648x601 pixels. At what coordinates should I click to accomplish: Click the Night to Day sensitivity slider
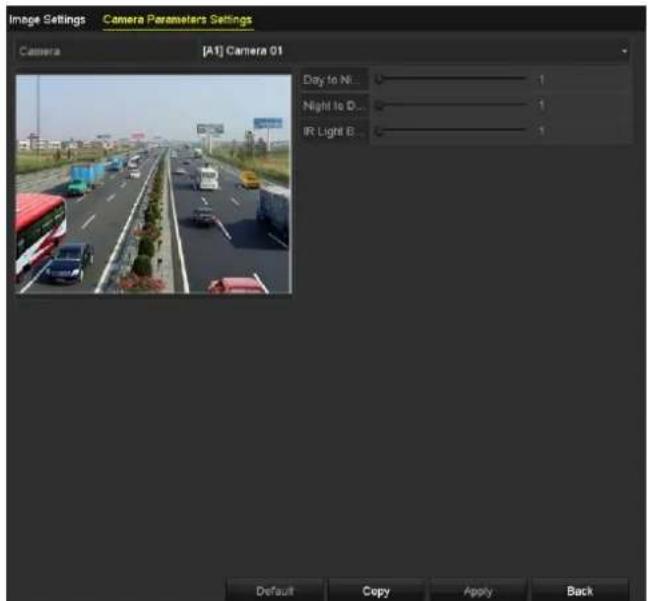click(451, 105)
